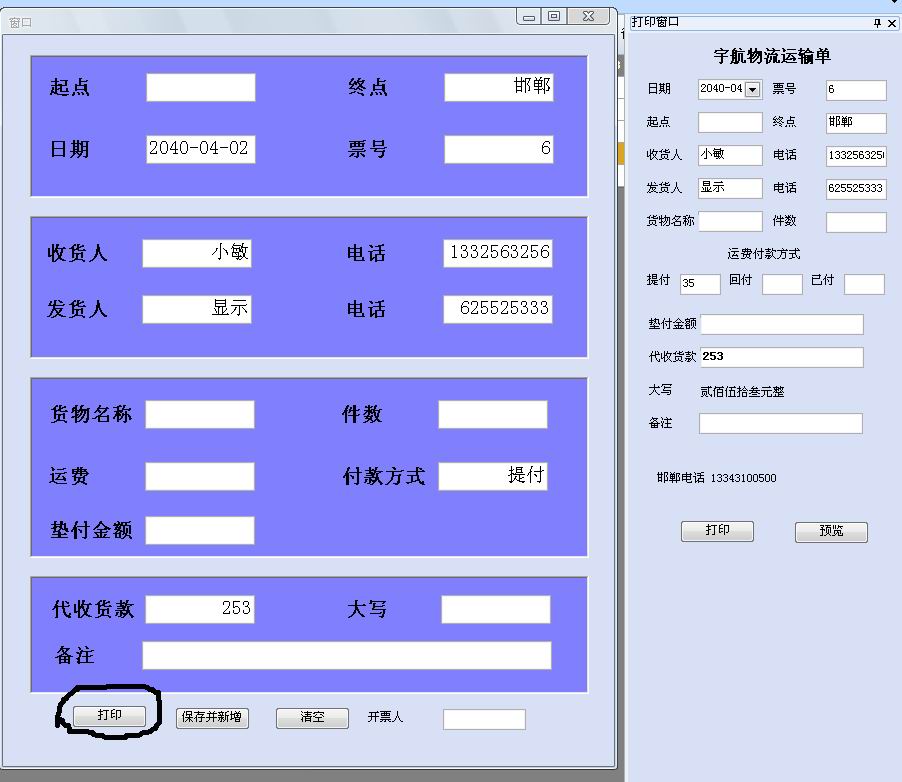Open the 日期 dropdown arrow in print panel
The width and height of the screenshot is (902, 782).
coord(752,89)
